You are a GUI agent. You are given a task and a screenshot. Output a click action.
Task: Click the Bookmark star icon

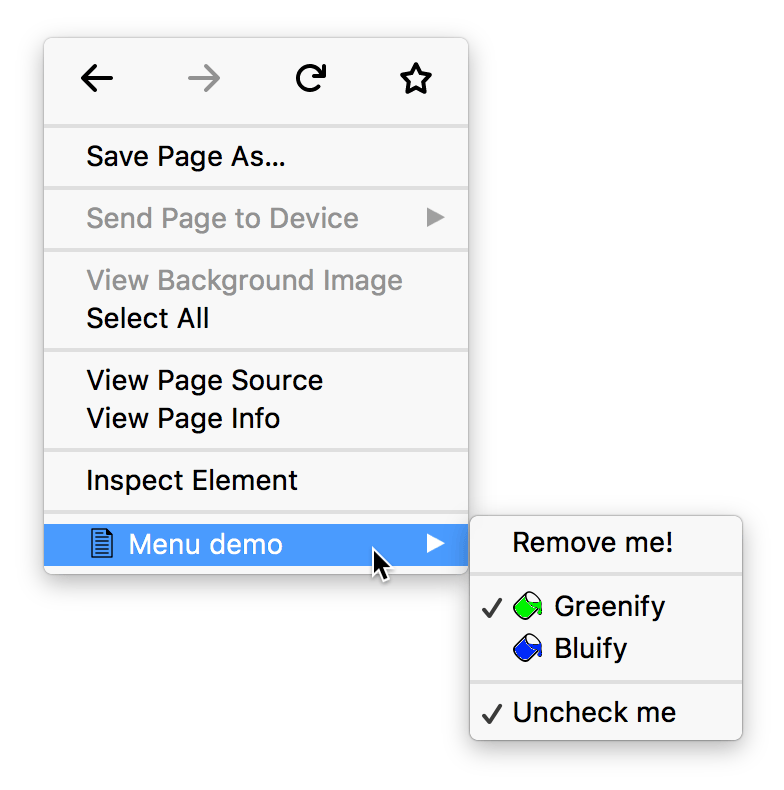coord(415,79)
